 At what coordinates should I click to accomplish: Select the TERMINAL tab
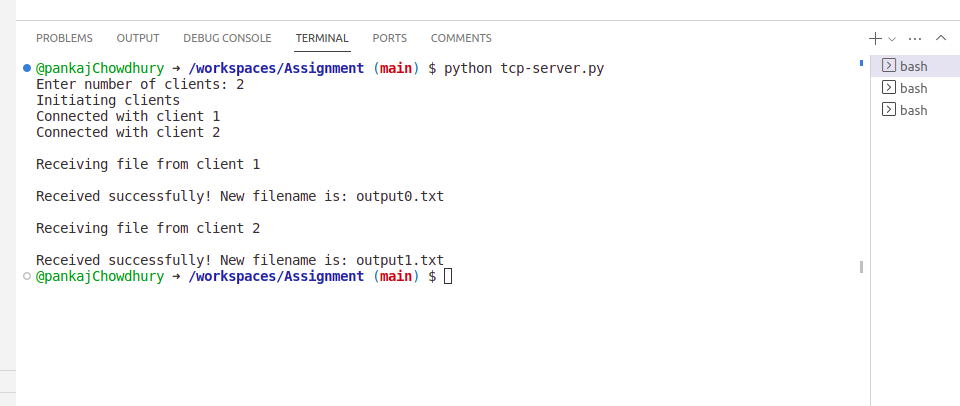(322, 38)
